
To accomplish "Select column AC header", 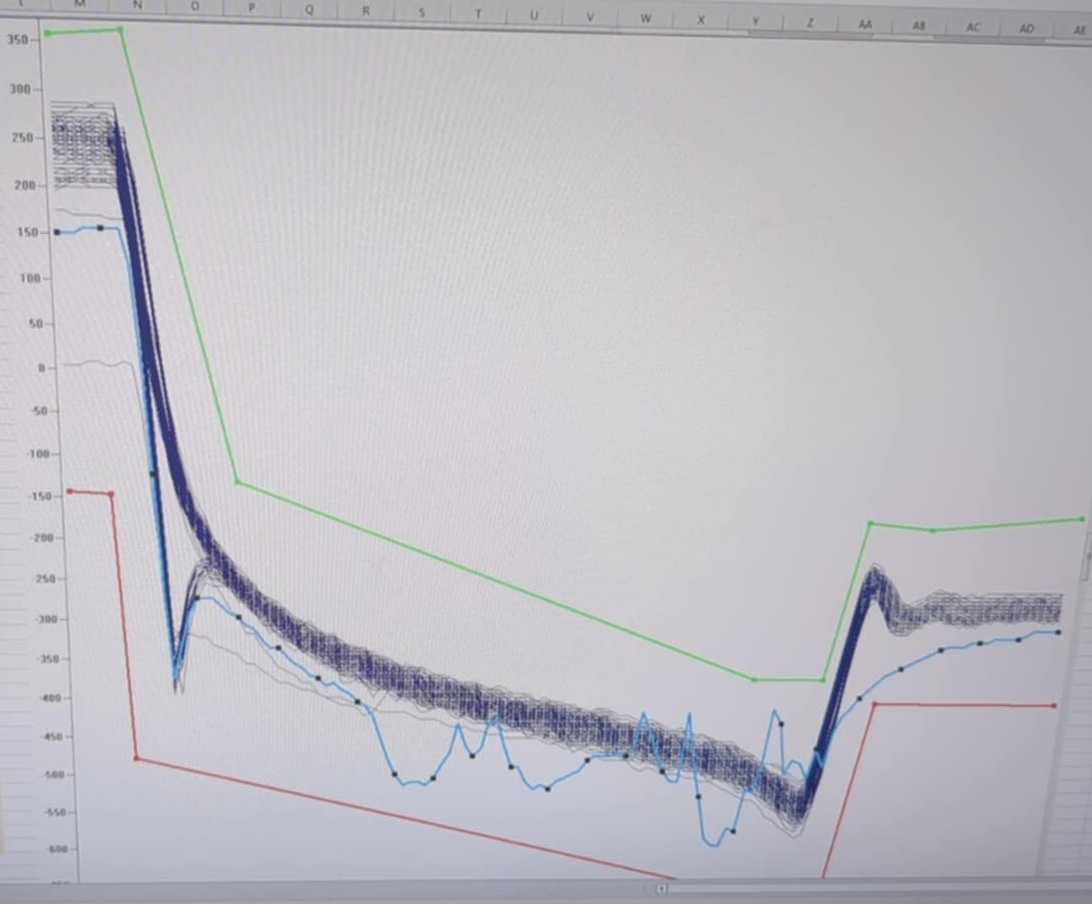I will point(973,27).
